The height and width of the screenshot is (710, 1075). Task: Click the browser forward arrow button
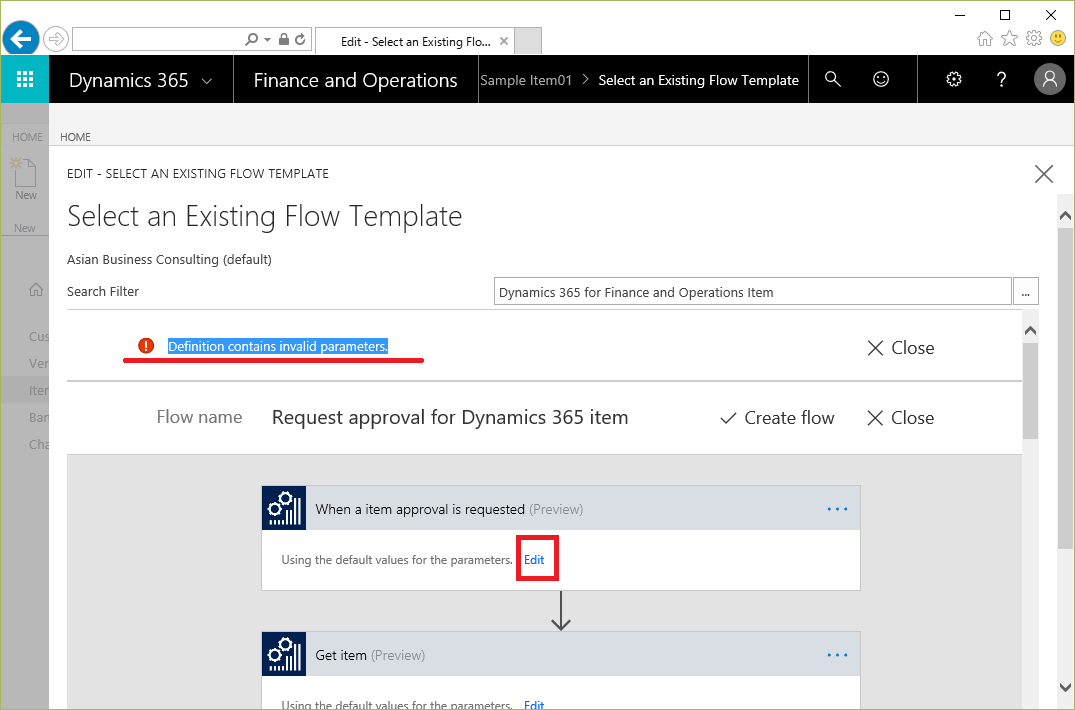pyautogui.click(x=56, y=39)
